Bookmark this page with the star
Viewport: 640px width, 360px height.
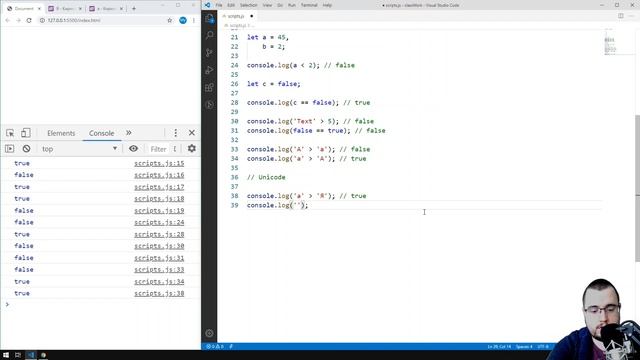[x=170, y=20]
